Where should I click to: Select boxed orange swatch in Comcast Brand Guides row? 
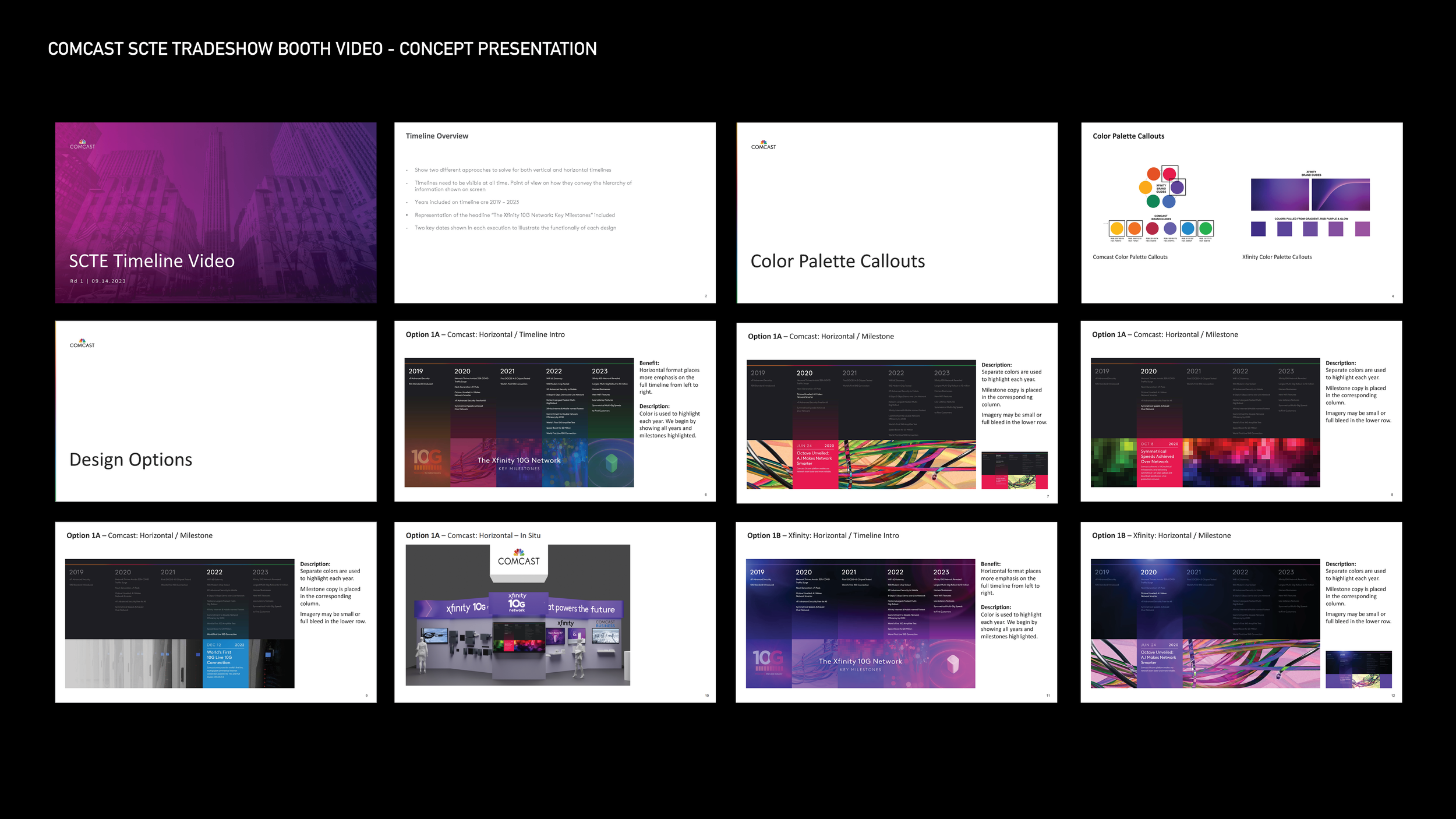[1135, 228]
